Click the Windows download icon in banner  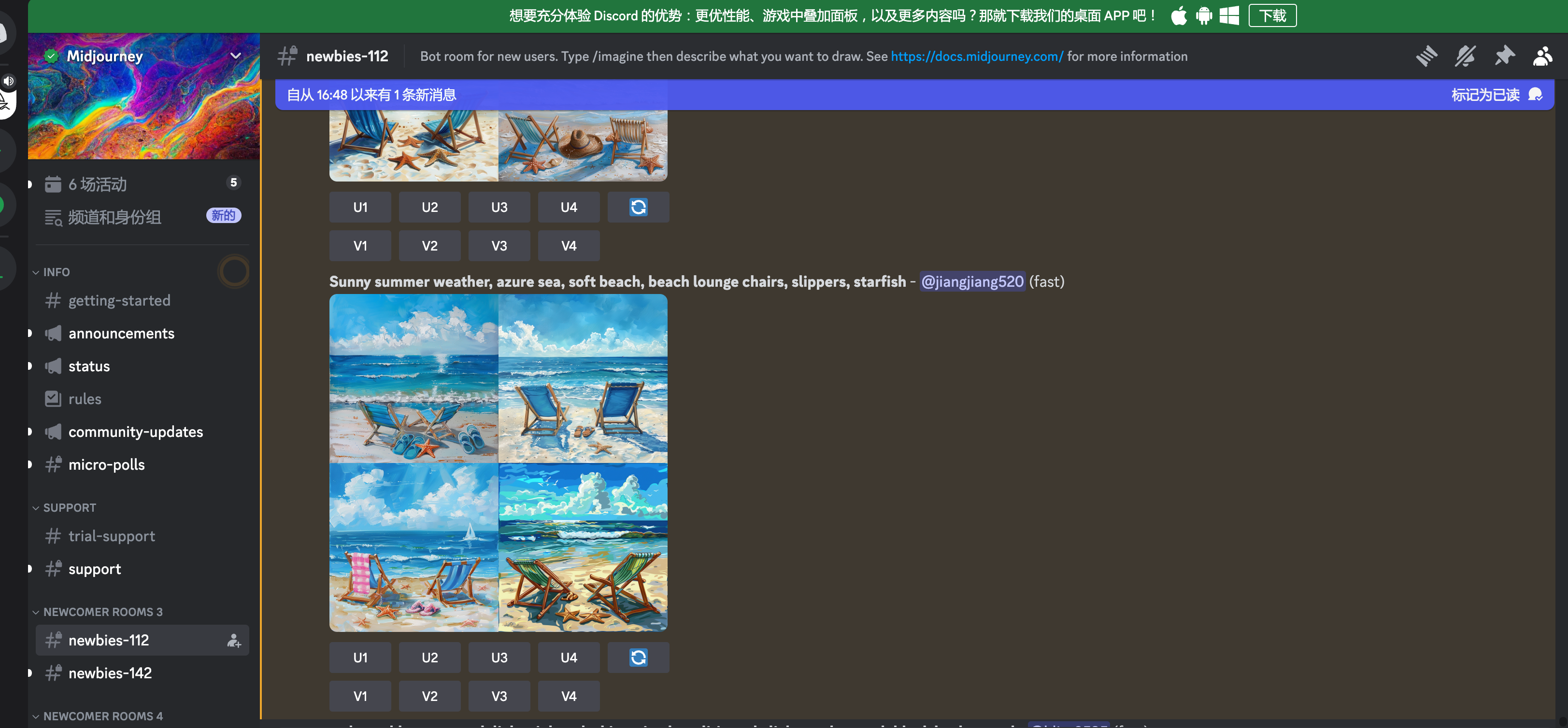coord(1229,16)
